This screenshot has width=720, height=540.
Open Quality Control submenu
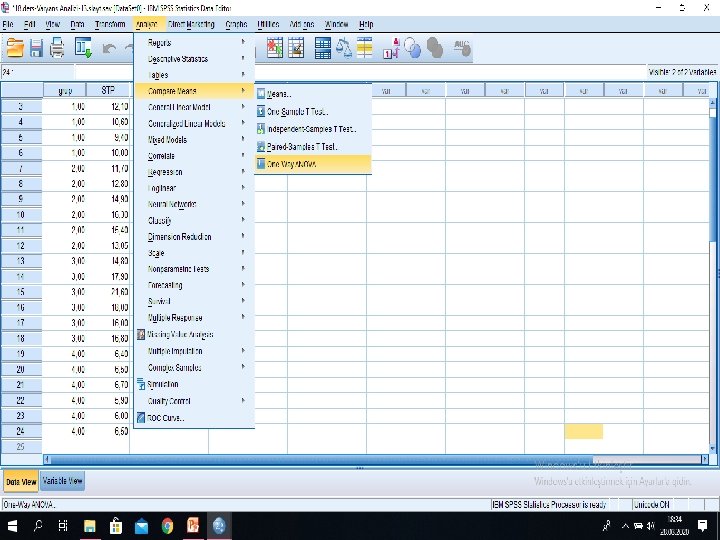195,401
